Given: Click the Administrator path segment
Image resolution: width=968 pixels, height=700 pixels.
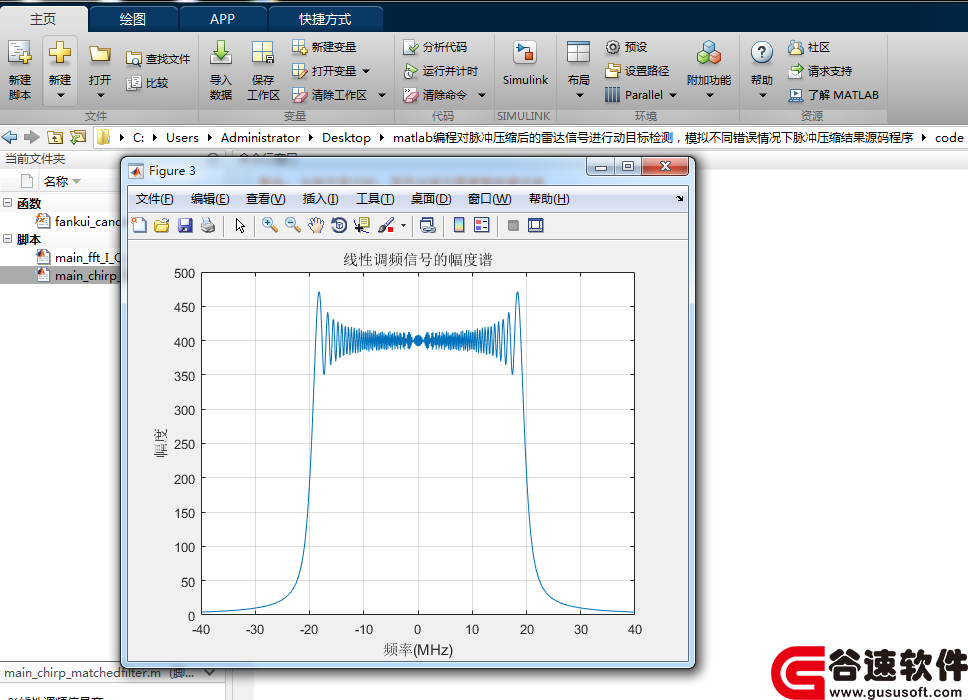Looking at the screenshot, I should pos(261,138).
